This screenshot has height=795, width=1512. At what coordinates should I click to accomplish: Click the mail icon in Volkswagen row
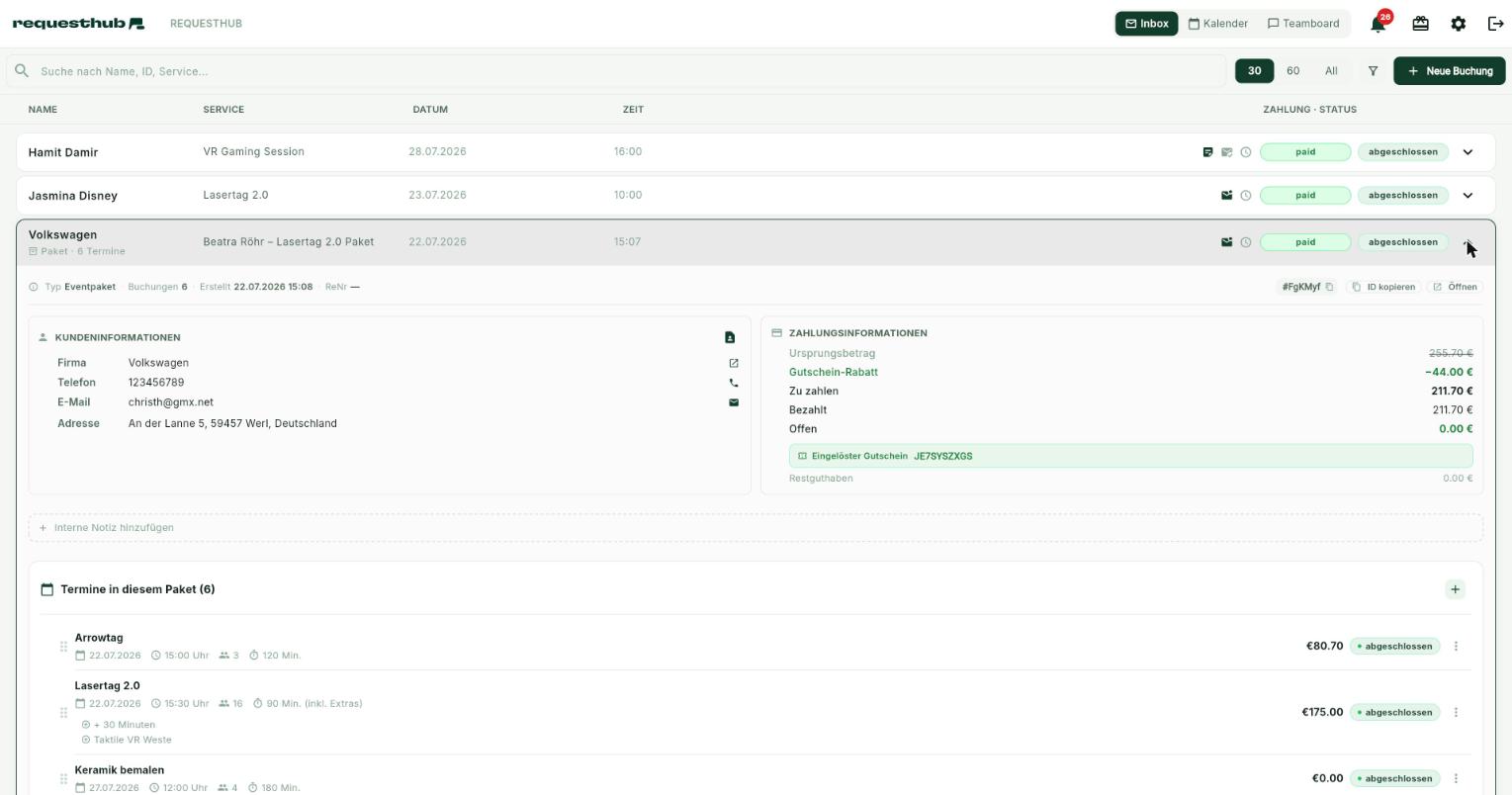tap(1226, 242)
